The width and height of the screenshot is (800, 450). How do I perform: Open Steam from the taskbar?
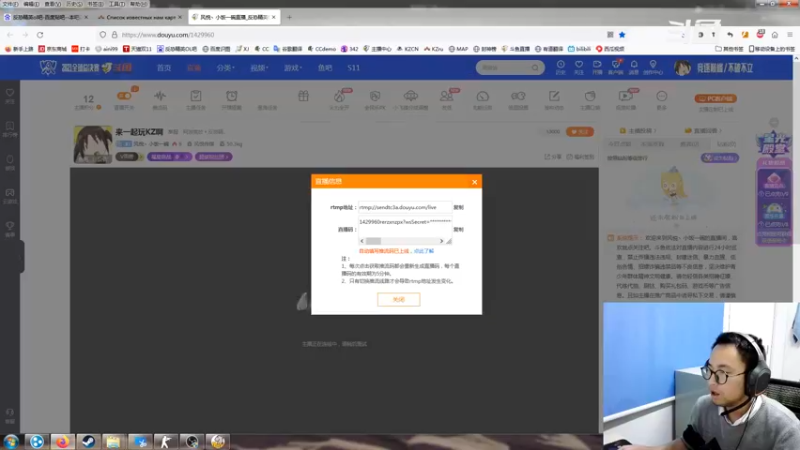pyautogui.click(x=88, y=441)
